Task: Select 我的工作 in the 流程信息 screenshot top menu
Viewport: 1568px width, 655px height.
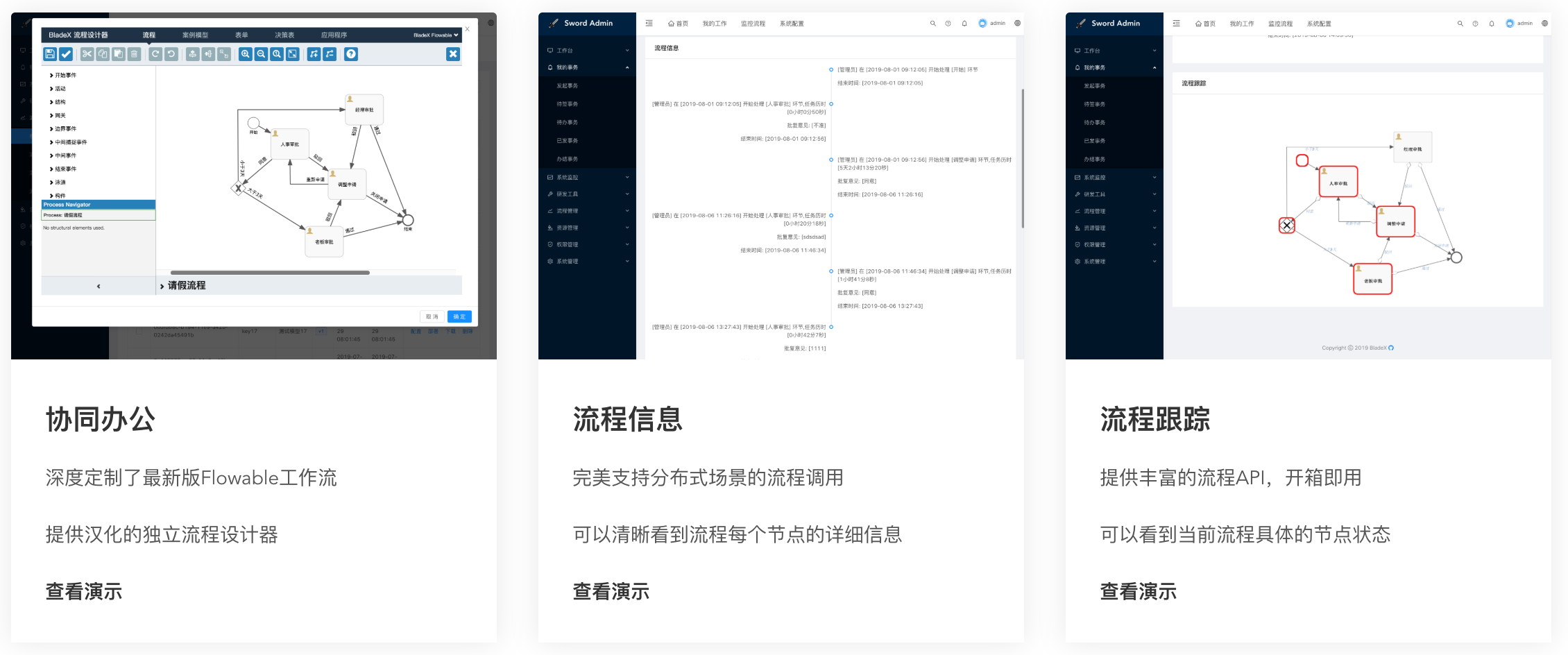Action: pyautogui.click(x=715, y=24)
